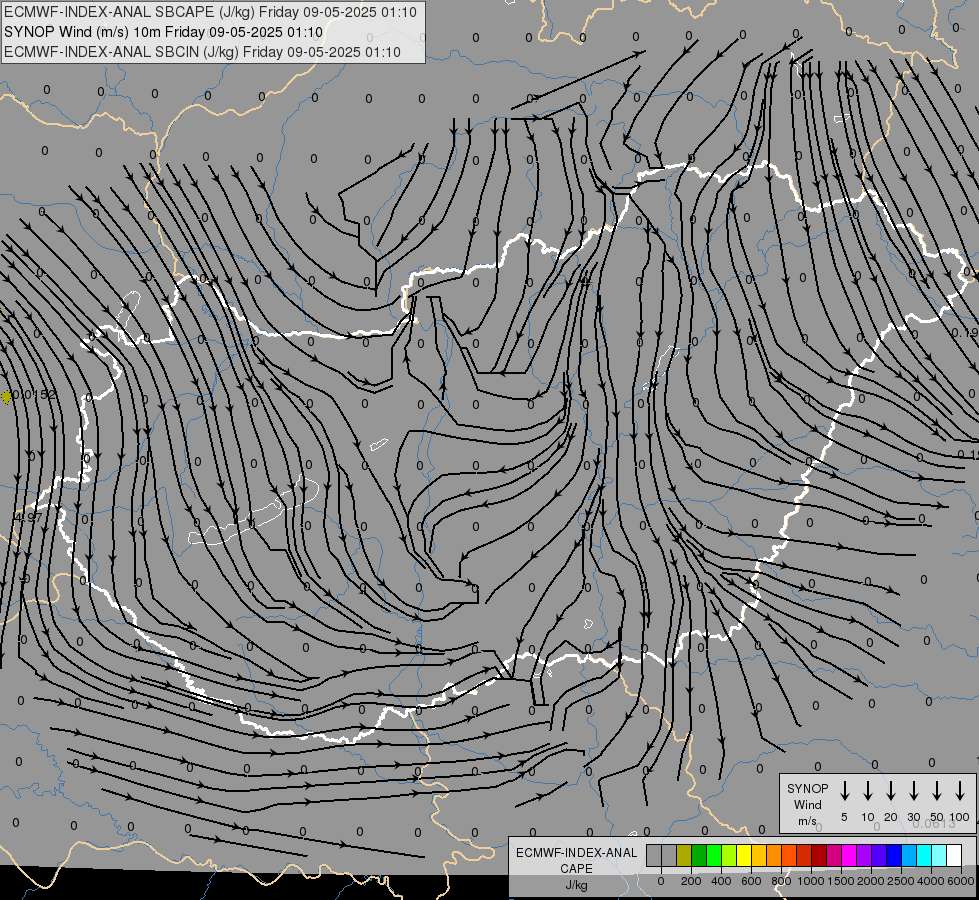Image resolution: width=979 pixels, height=900 pixels.
Task: Click the SBCAPE header line at top
Action: pos(210,12)
